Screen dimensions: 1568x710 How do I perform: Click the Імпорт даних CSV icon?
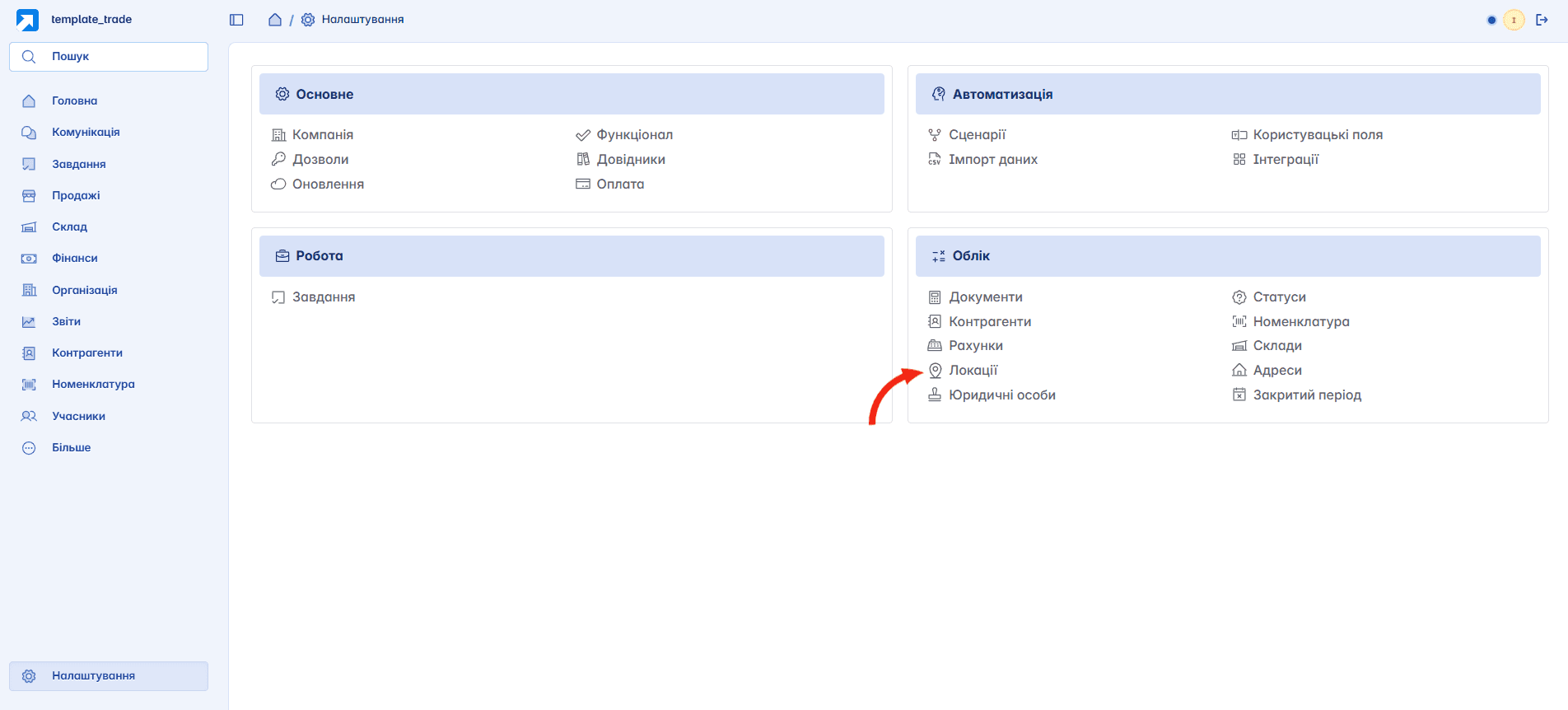[x=935, y=160]
